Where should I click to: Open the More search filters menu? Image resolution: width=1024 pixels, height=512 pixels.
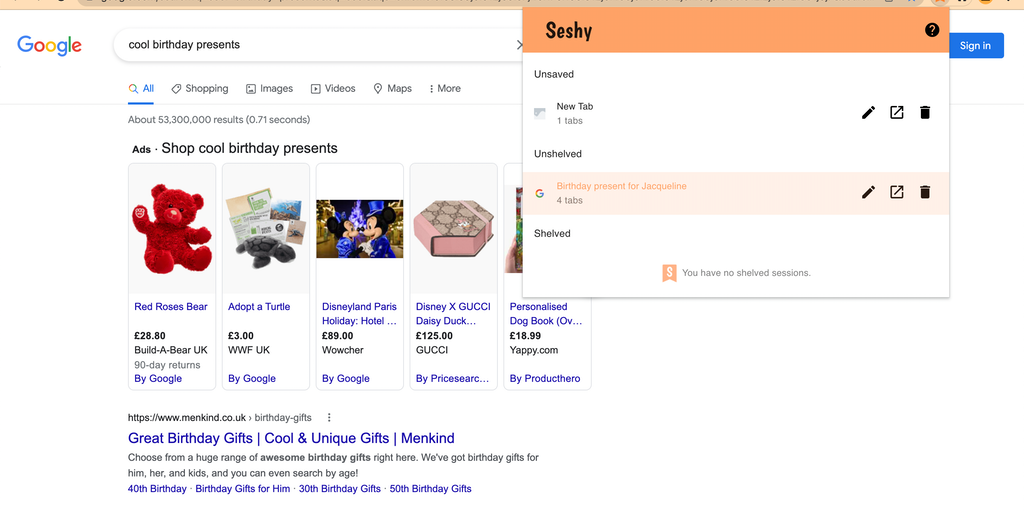[444, 89]
